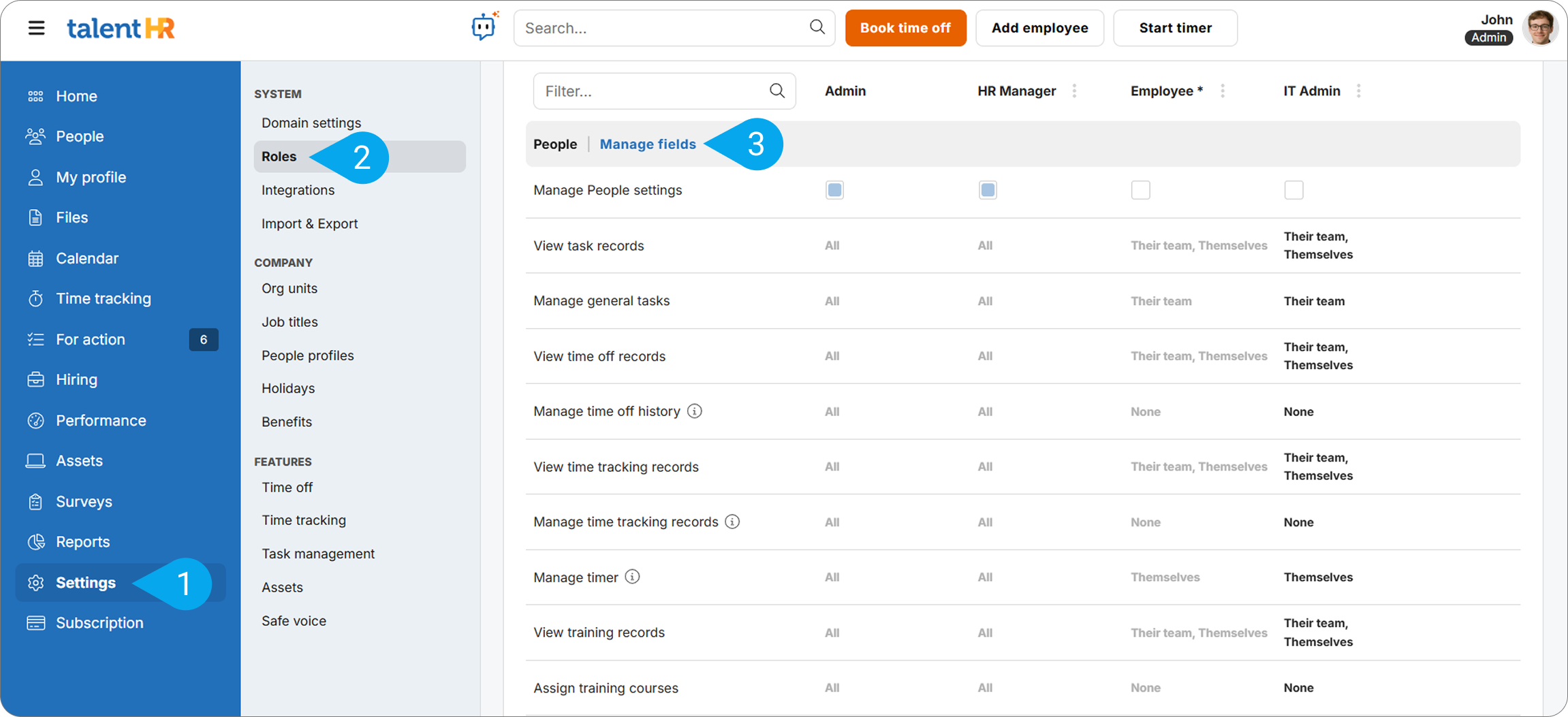Screen dimensions: 1568x717
Task: Open IT Admin column three-dot menu
Action: click(x=1358, y=91)
